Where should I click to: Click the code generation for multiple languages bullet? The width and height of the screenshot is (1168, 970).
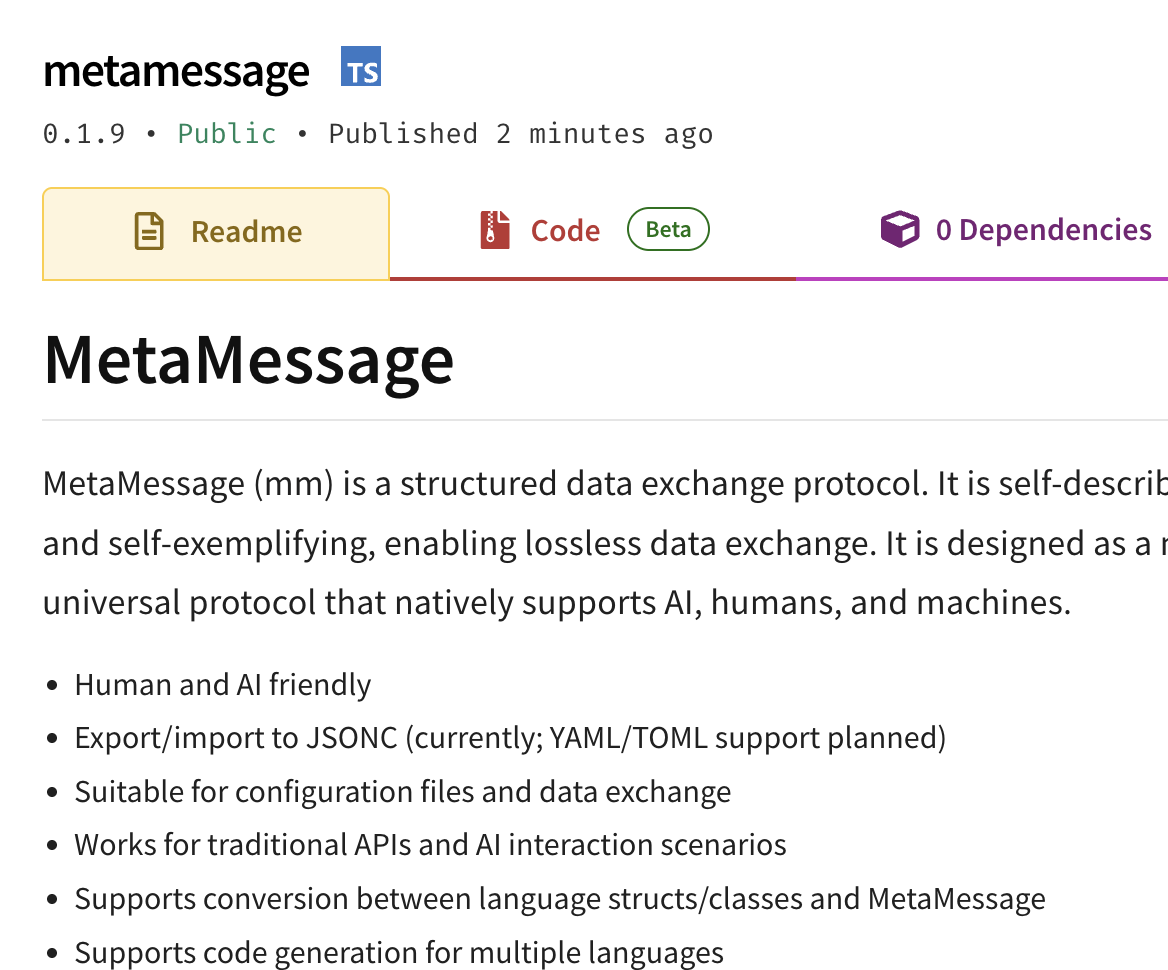(399, 953)
